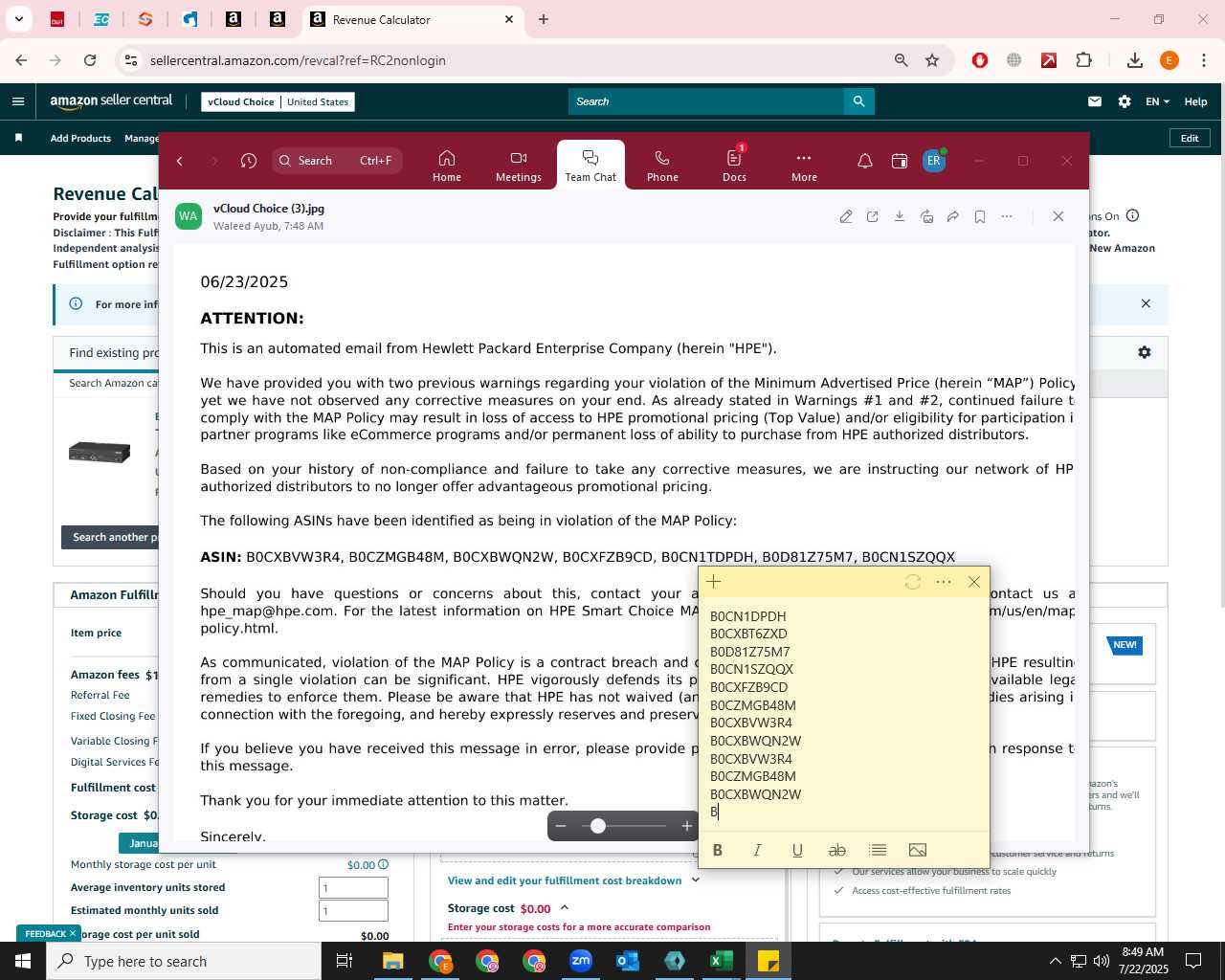Click Seller Central search magnifier button
The height and width of the screenshot is (980, 1225).
pyautogui.click(x=859, y=101)
